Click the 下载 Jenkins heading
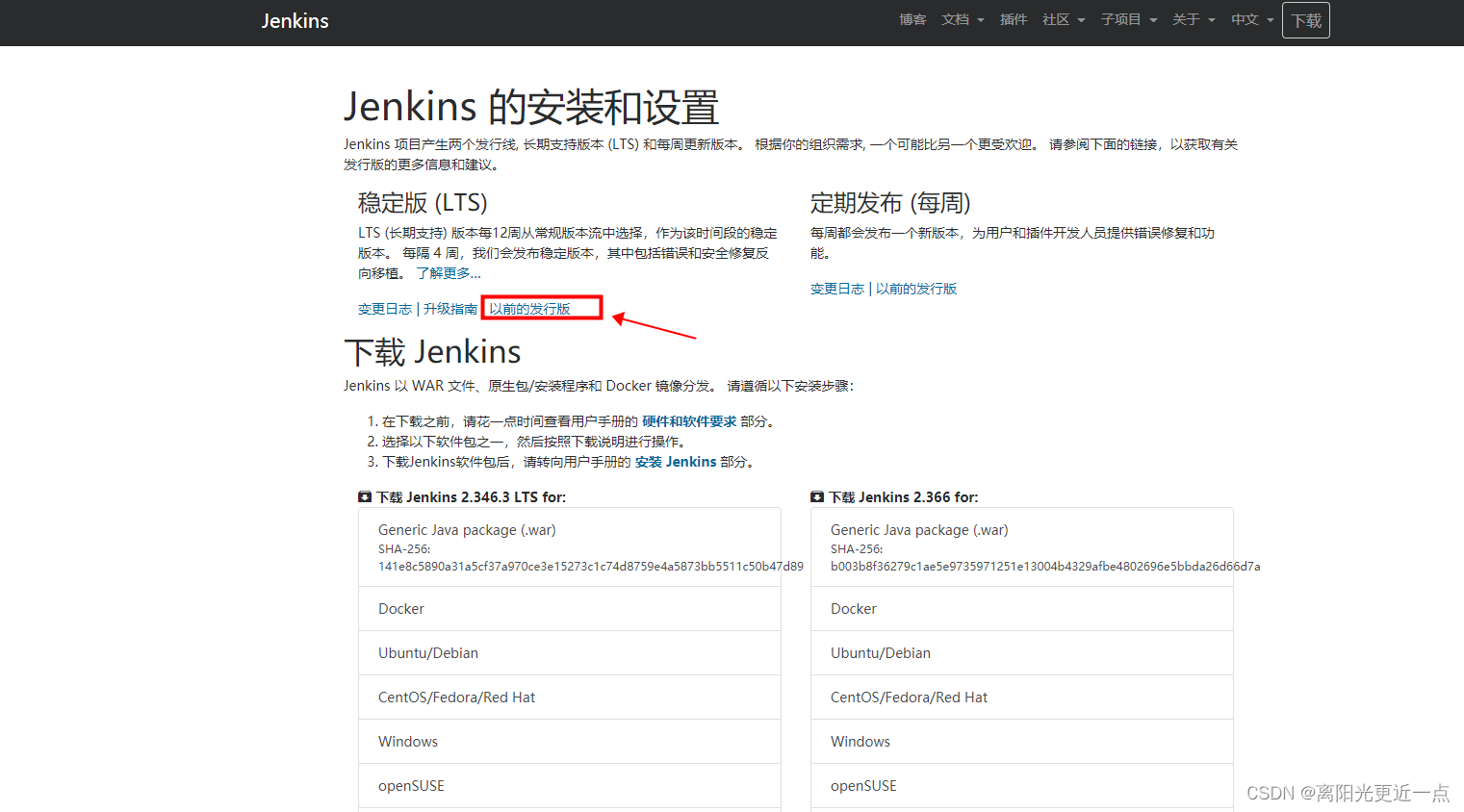Screen dimensions: 1464x812 [x=432, y=352]
